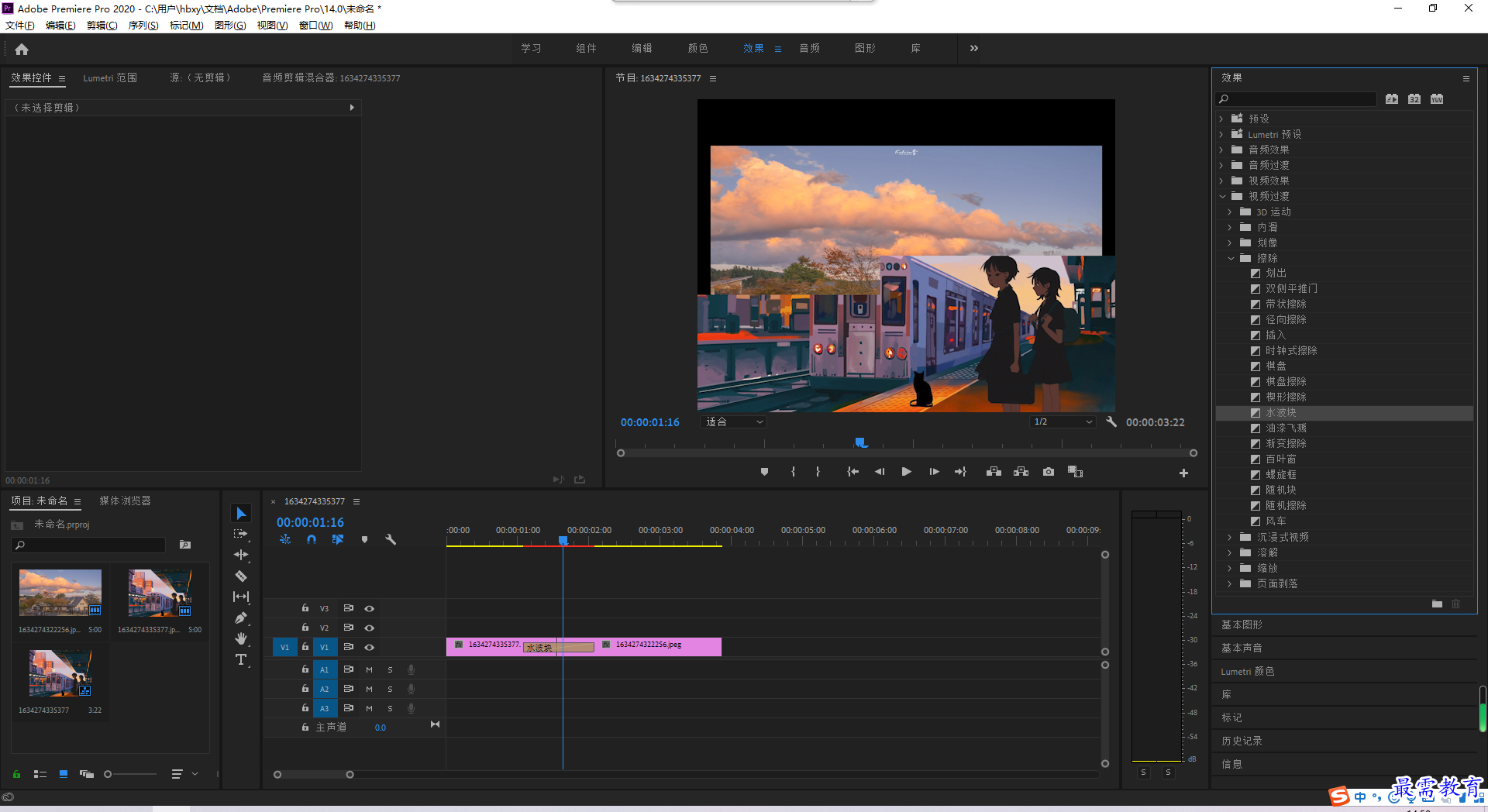Open the 窗口 menu
The image size is (1488, 812).
tap(315, 26)
